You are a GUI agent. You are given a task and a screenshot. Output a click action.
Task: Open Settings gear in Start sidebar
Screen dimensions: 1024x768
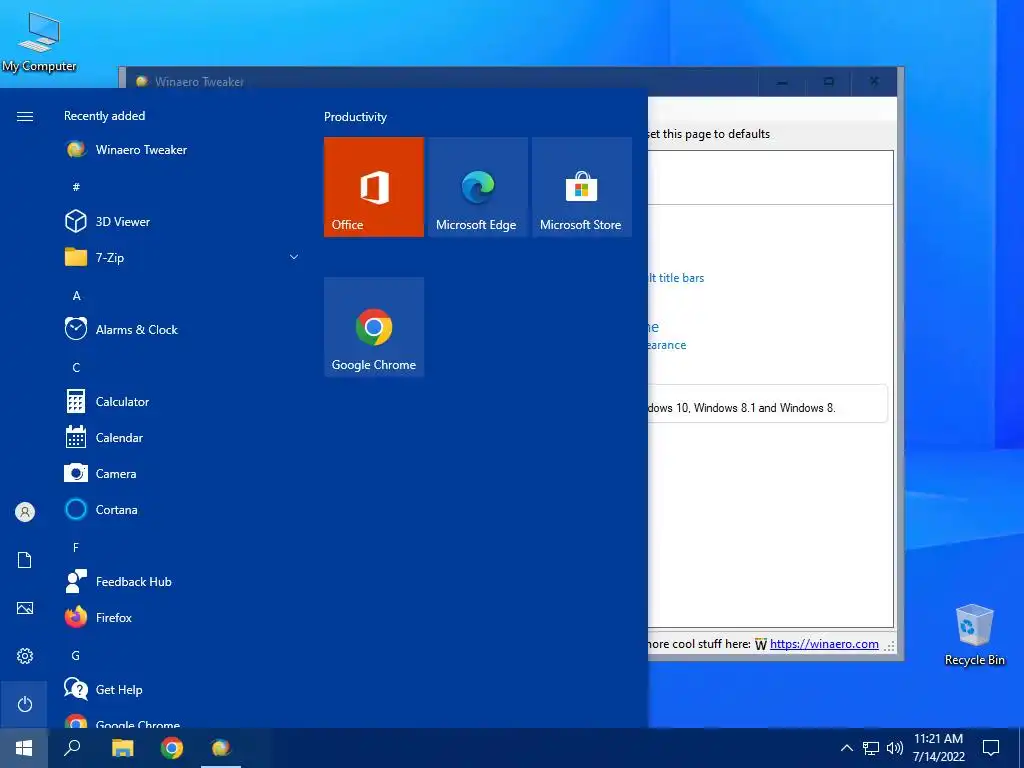tap(25, 656)
